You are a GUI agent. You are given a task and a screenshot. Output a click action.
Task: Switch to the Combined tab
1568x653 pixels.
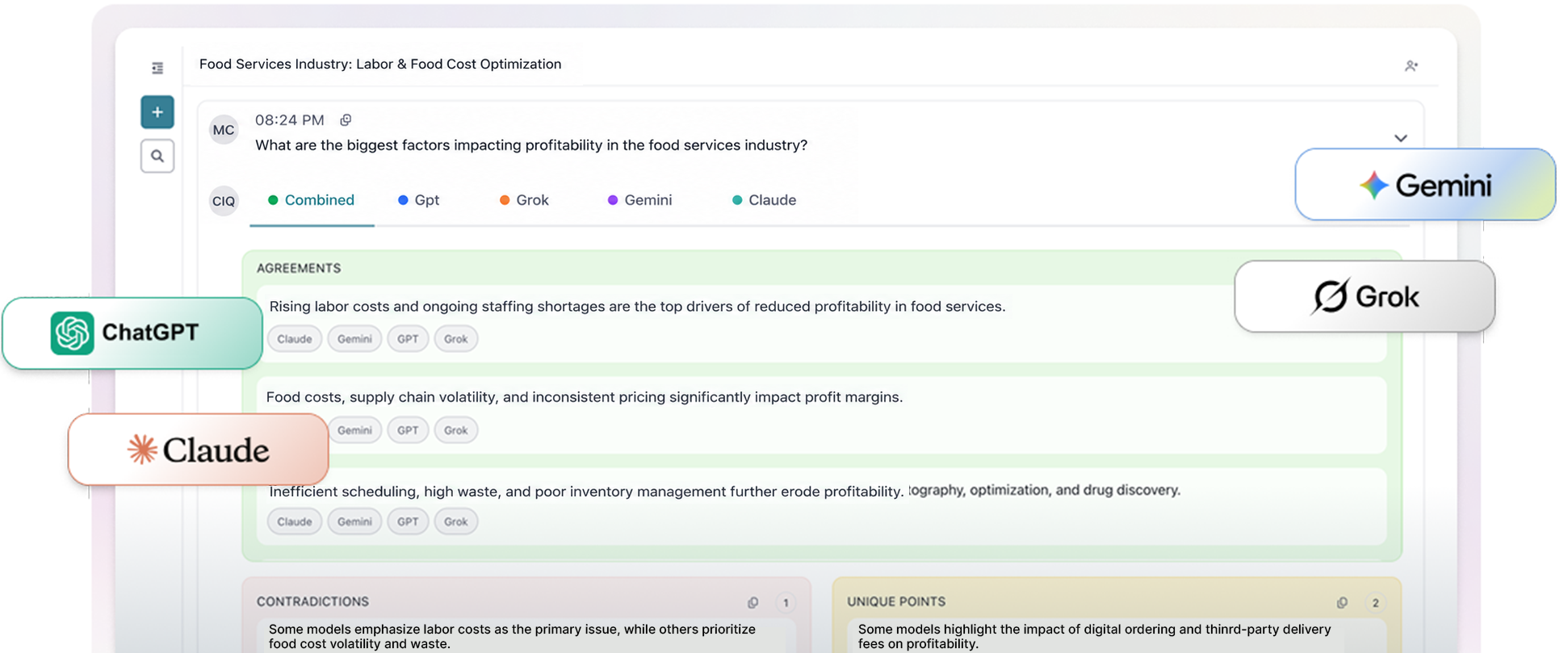[x=312, y=200]
